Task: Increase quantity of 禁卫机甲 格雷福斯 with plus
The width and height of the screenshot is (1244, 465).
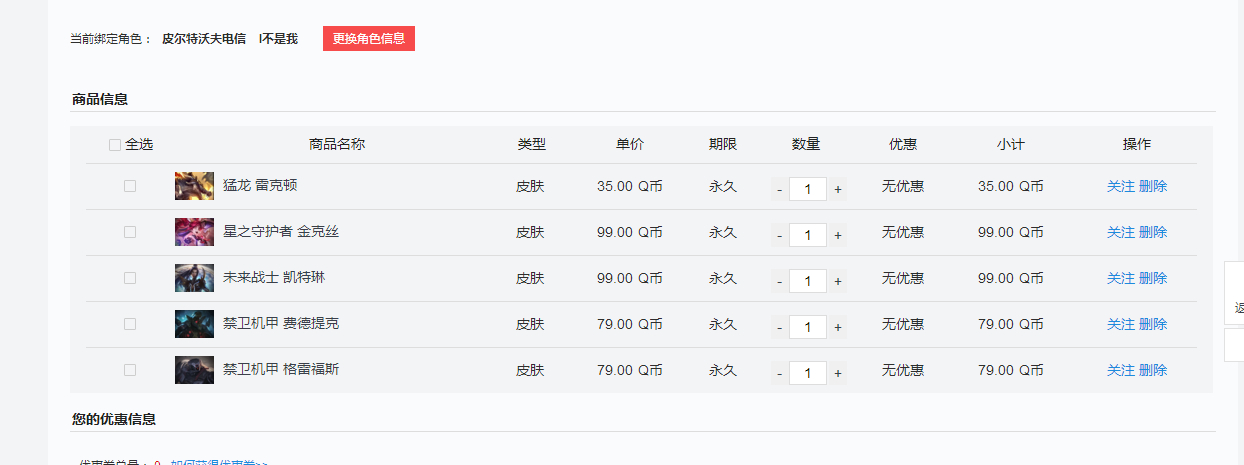Action: pyautogui.click(x=838, y=373)
